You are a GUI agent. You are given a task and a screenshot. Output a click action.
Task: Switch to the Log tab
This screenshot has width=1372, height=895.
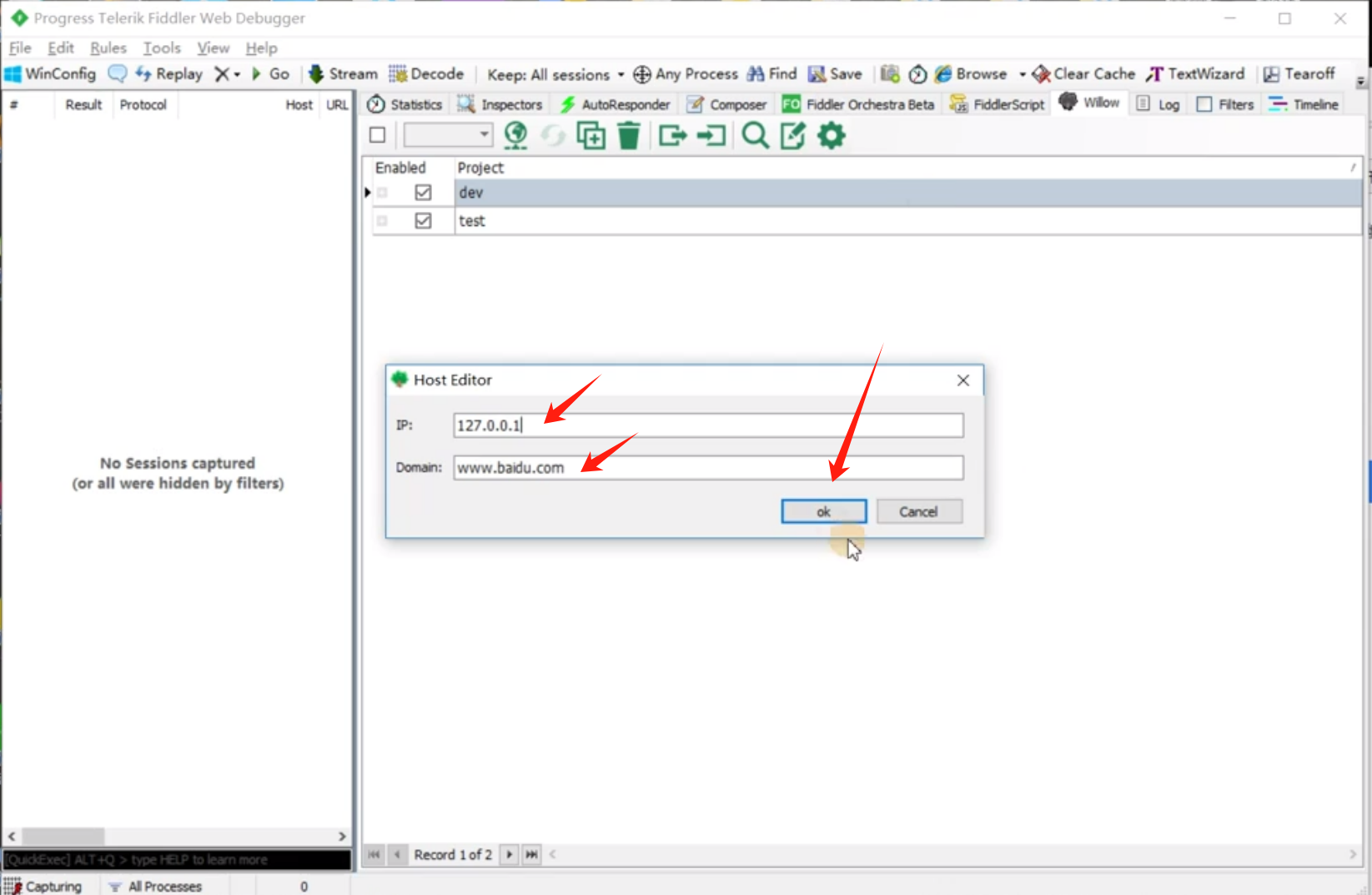coord(1158,104)
